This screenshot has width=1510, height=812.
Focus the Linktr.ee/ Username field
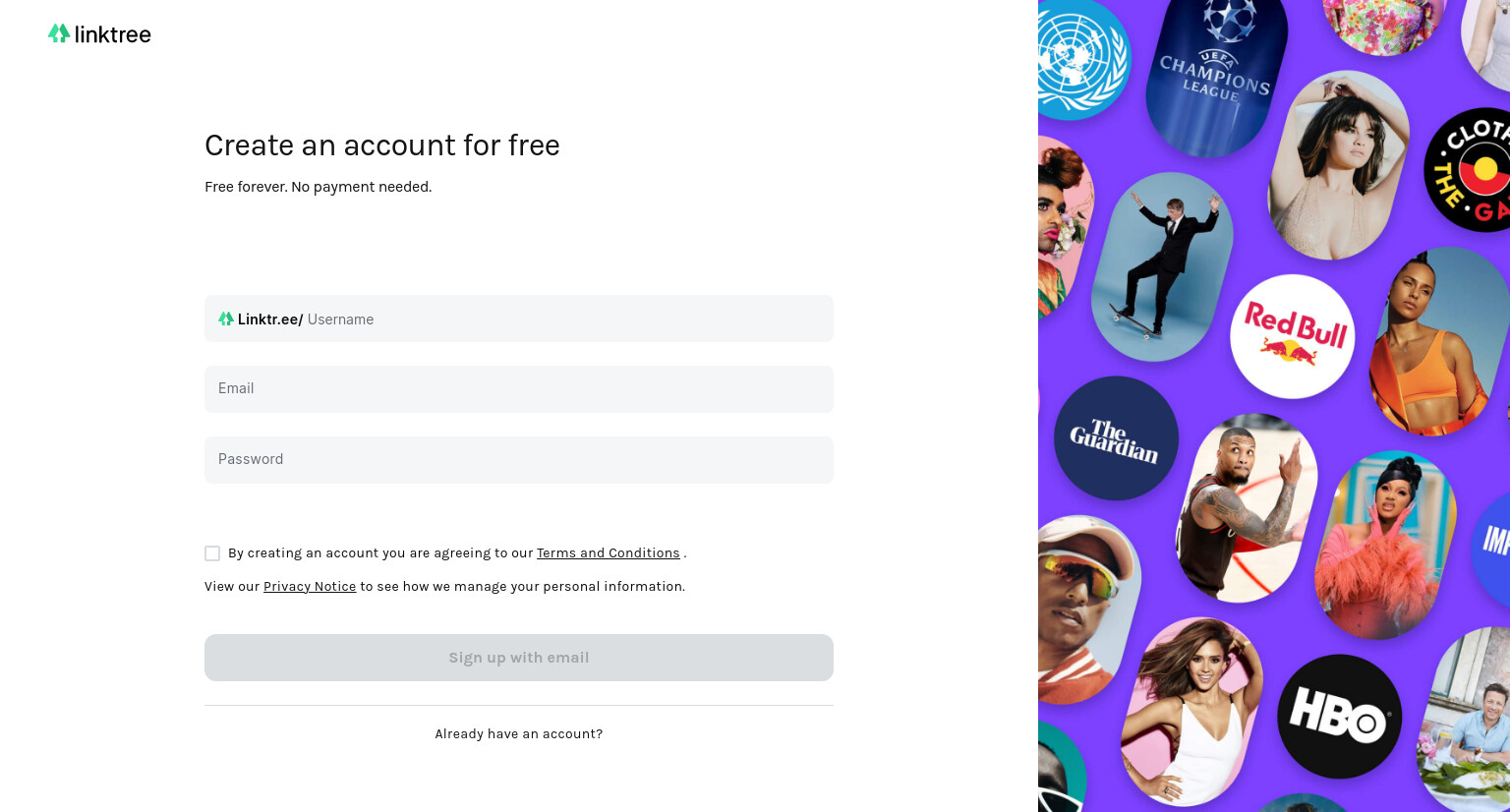[x=519, y=319]
